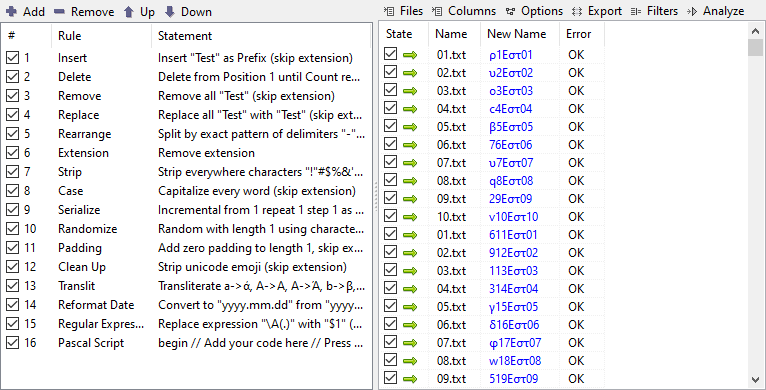Click the Down arrow icon

(170, 11)
